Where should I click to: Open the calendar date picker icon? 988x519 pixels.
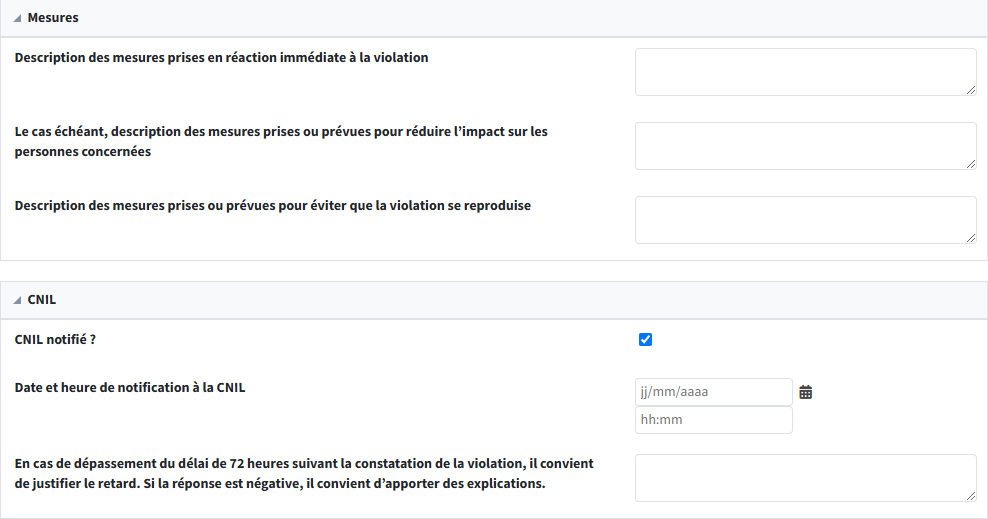806,393
